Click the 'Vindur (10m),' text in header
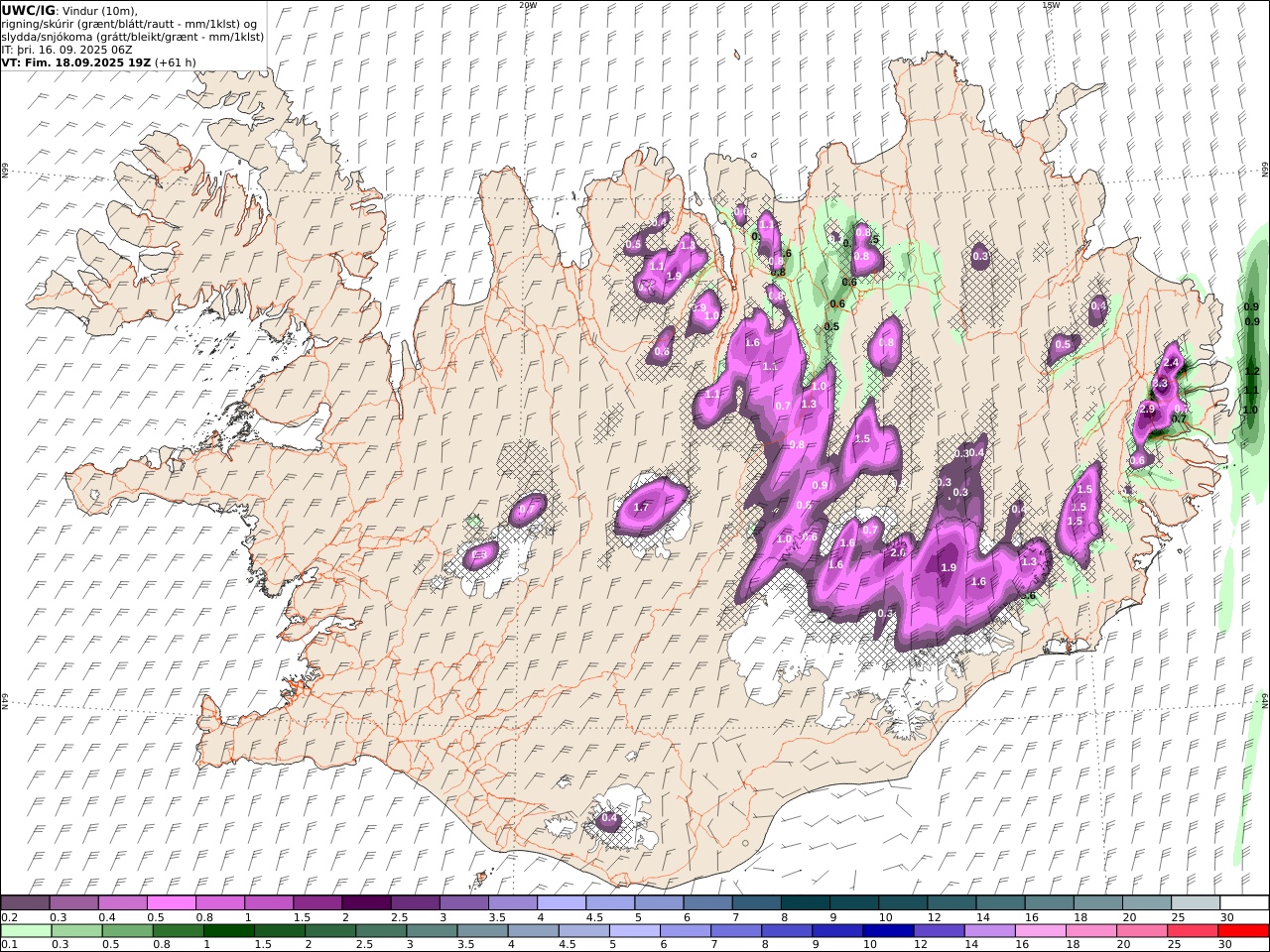 click(100, 11)
